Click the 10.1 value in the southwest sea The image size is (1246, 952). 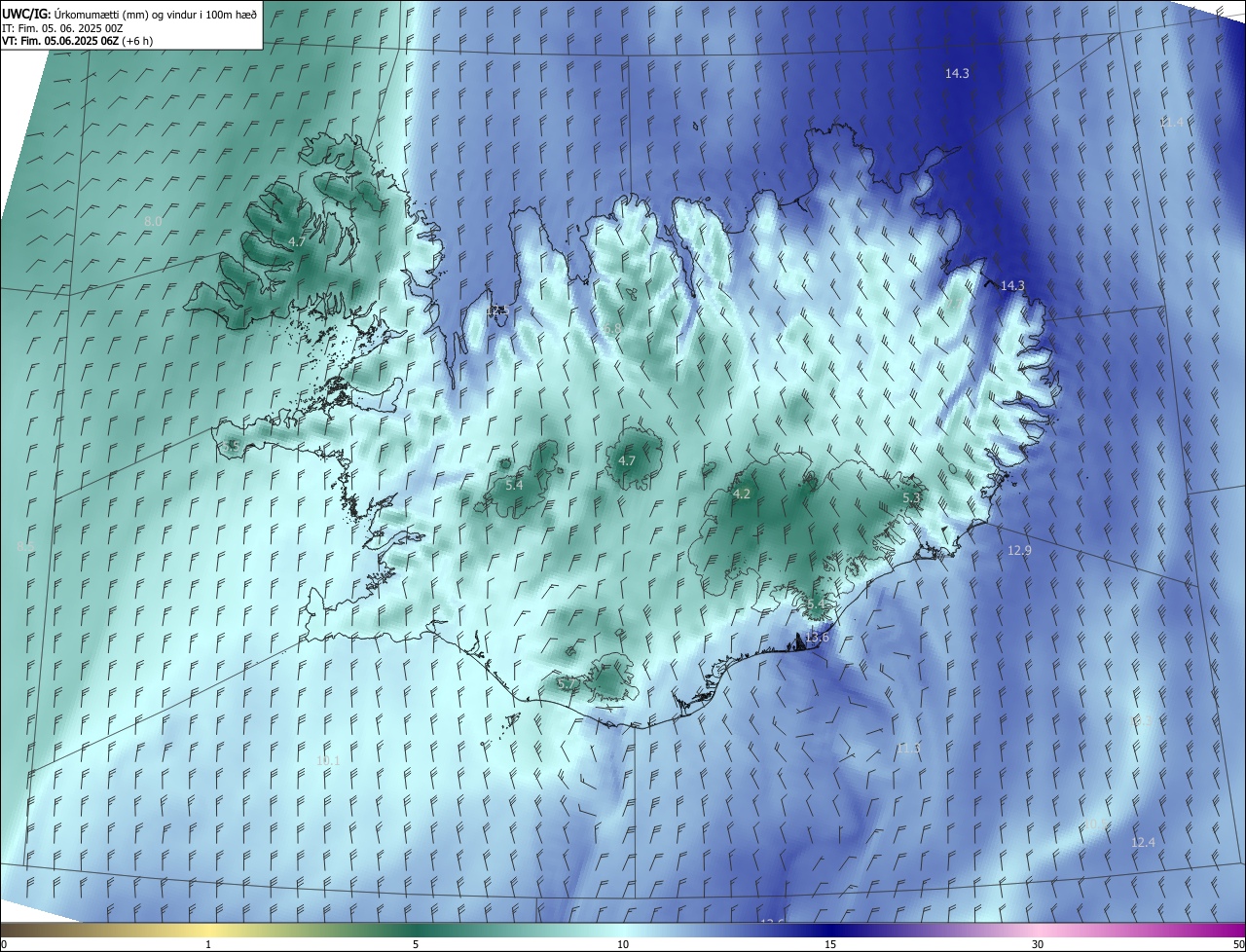pos(328,760)
